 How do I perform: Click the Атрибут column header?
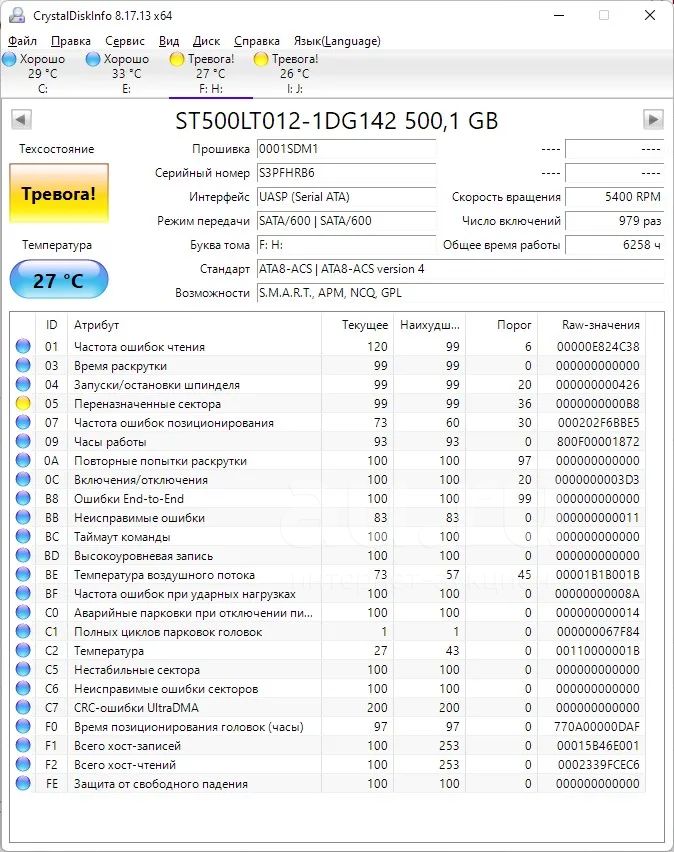(194, 325)
